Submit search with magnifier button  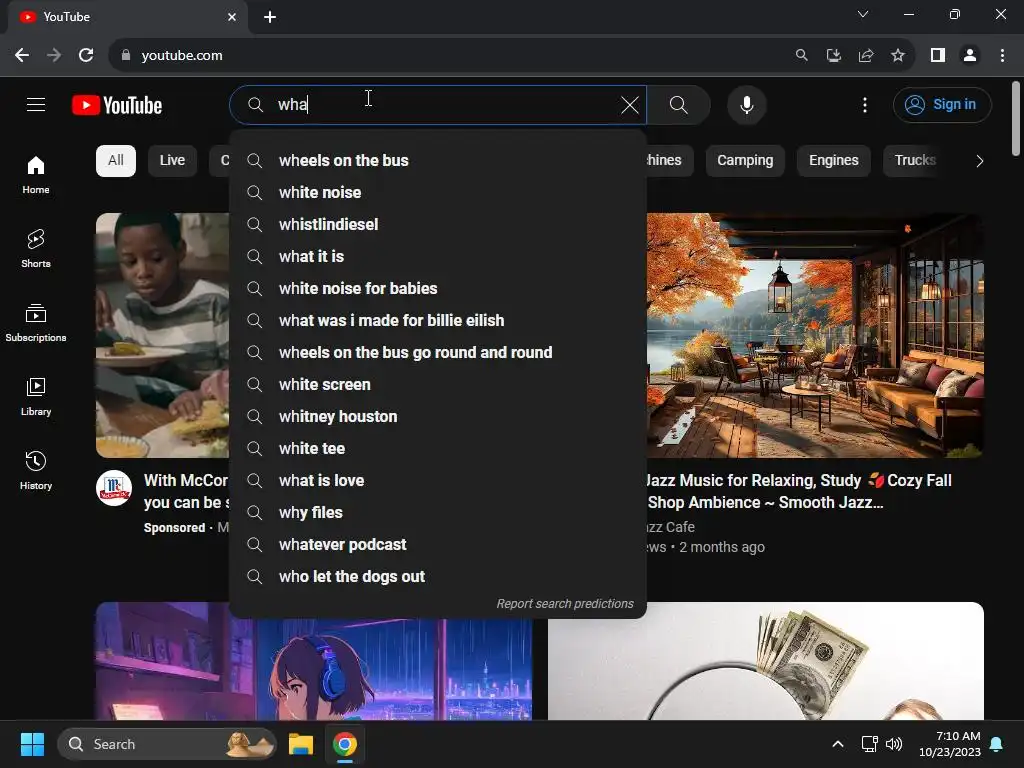[679, 104]
